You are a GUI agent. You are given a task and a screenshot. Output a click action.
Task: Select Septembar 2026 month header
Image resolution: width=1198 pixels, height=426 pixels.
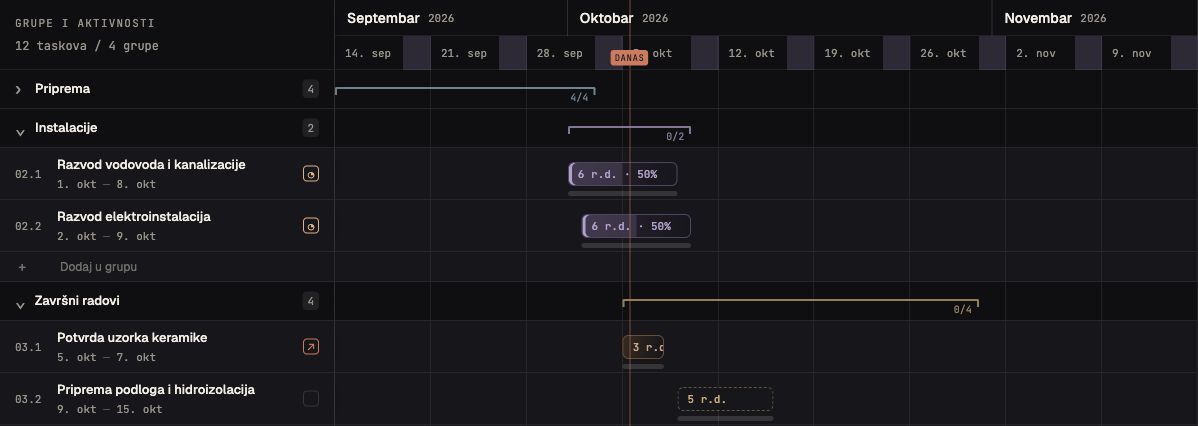(400, 18)
